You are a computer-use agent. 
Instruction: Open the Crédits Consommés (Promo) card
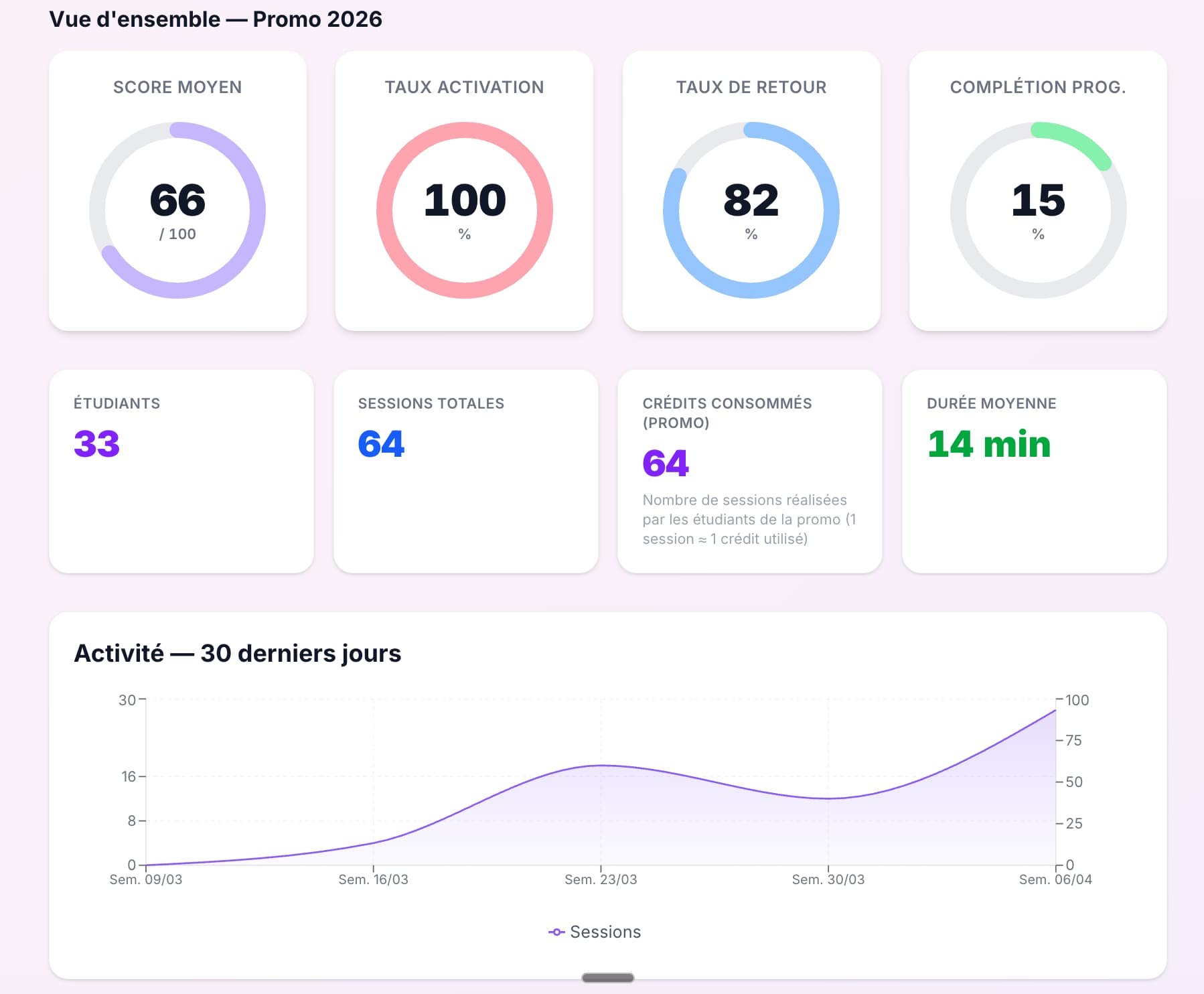[749, 471]
